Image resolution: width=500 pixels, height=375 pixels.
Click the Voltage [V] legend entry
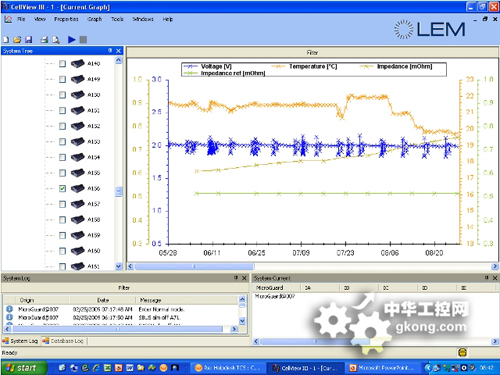[x=208, y=66]
